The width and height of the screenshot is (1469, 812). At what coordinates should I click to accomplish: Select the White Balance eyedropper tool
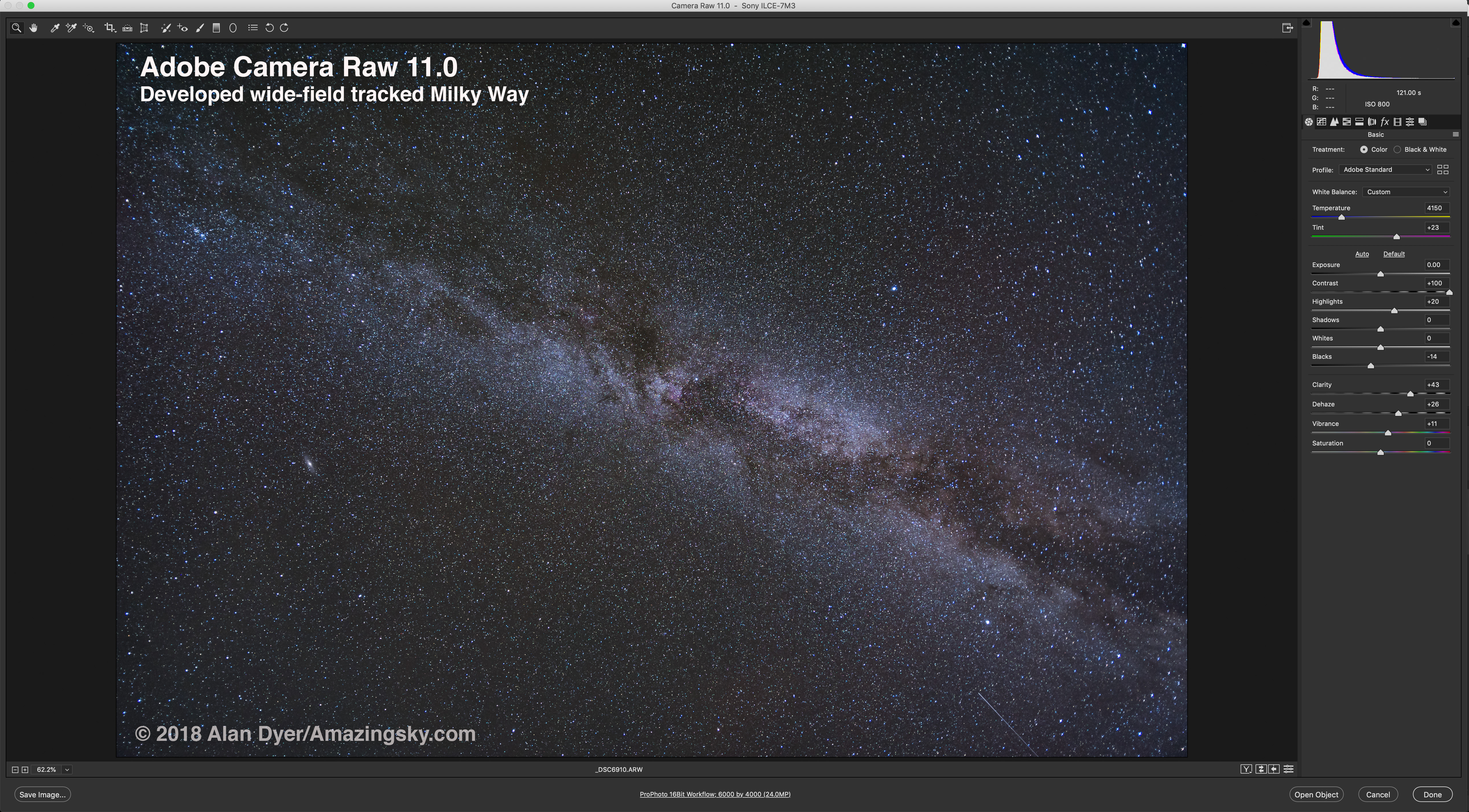(x=55, y=28)
